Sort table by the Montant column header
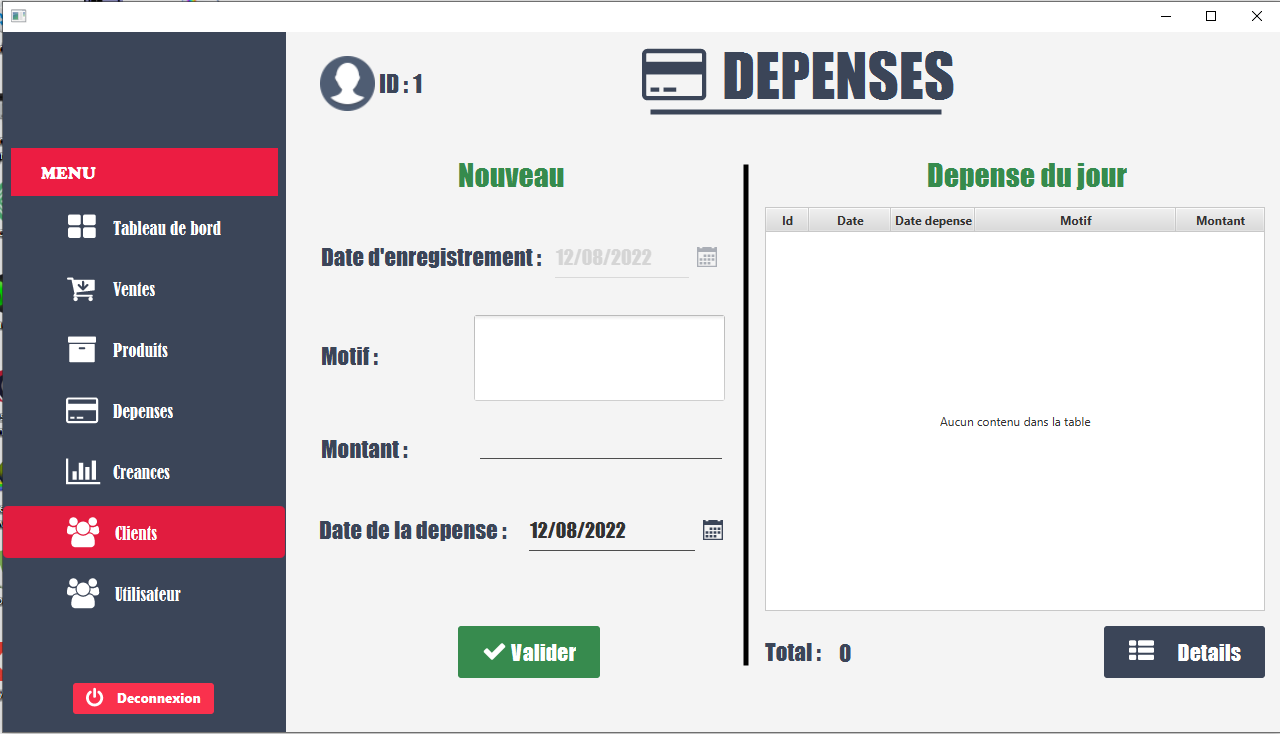The image size is (1280, 734). [1220, 220]
